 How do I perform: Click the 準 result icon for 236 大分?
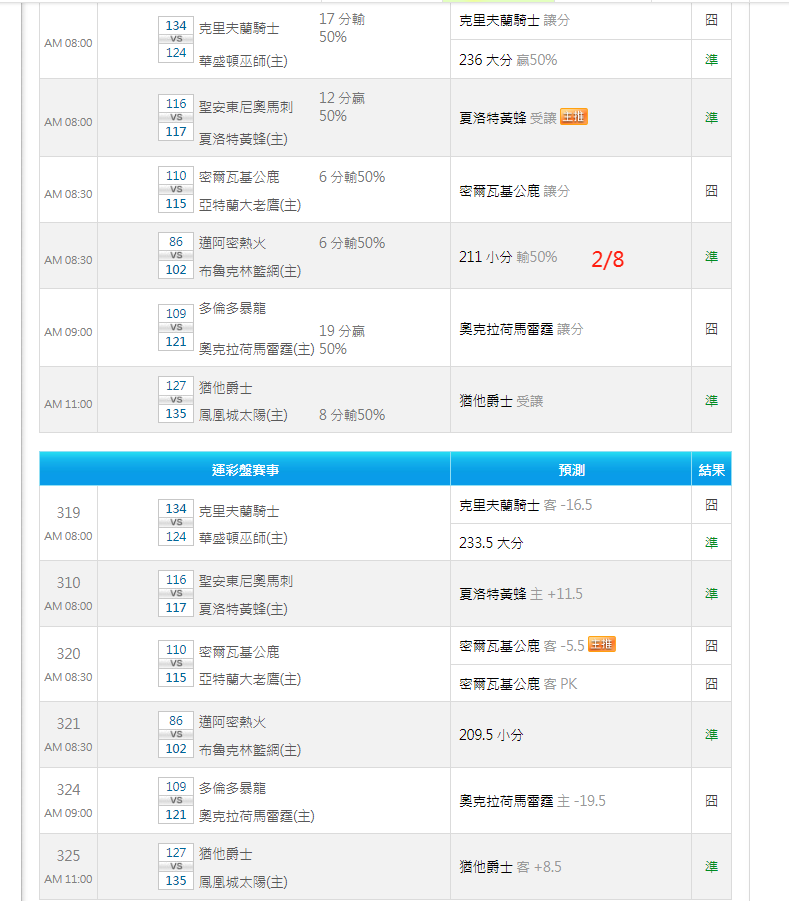click(711, 60)
